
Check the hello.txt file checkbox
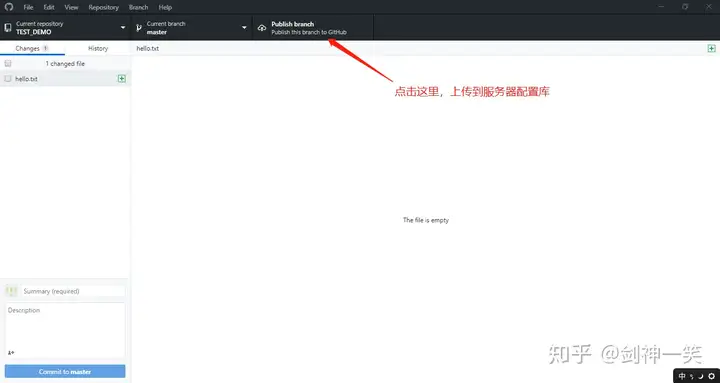click(8, 79)
